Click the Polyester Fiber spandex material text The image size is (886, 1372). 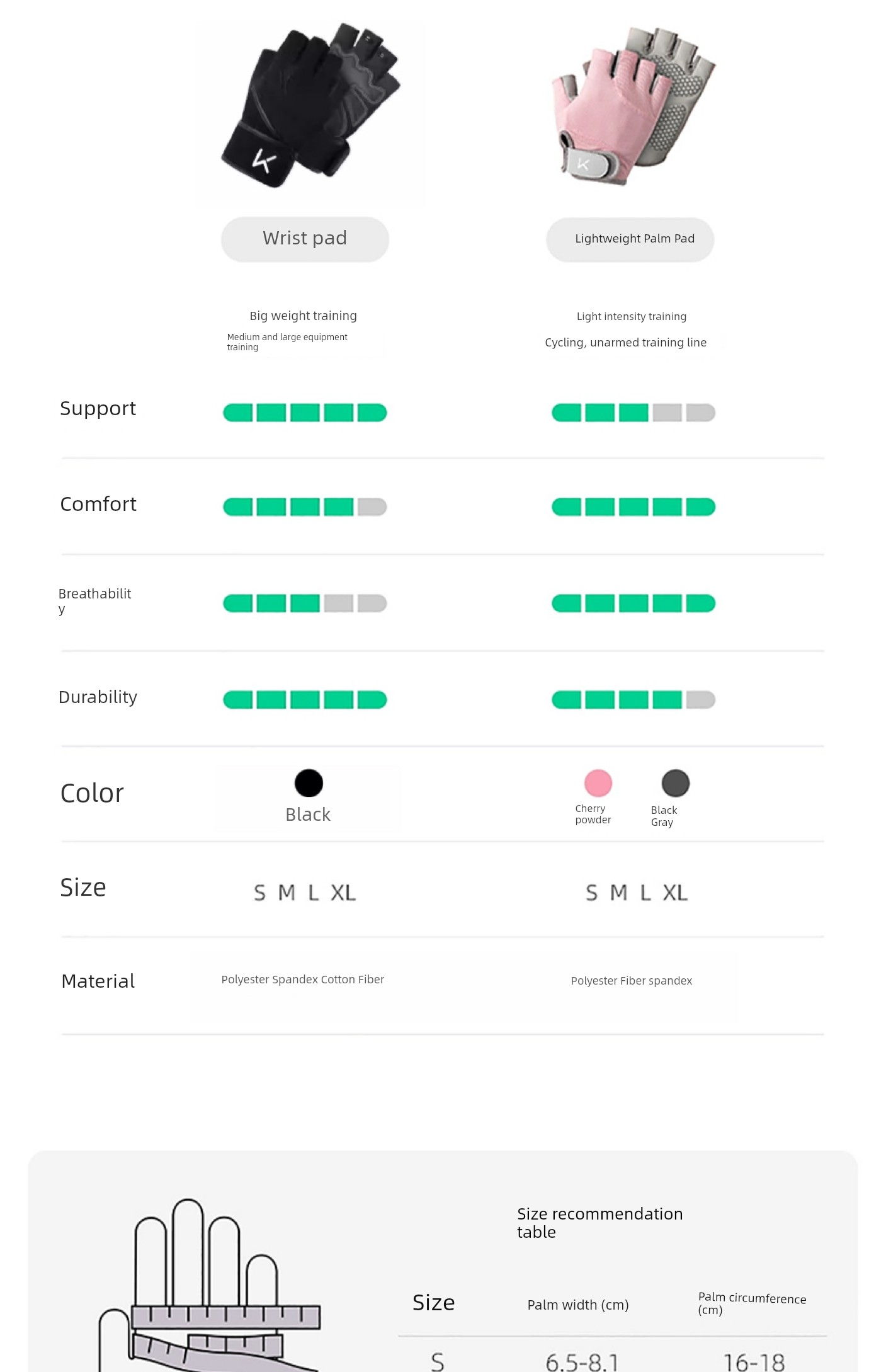tap(632, 981)
